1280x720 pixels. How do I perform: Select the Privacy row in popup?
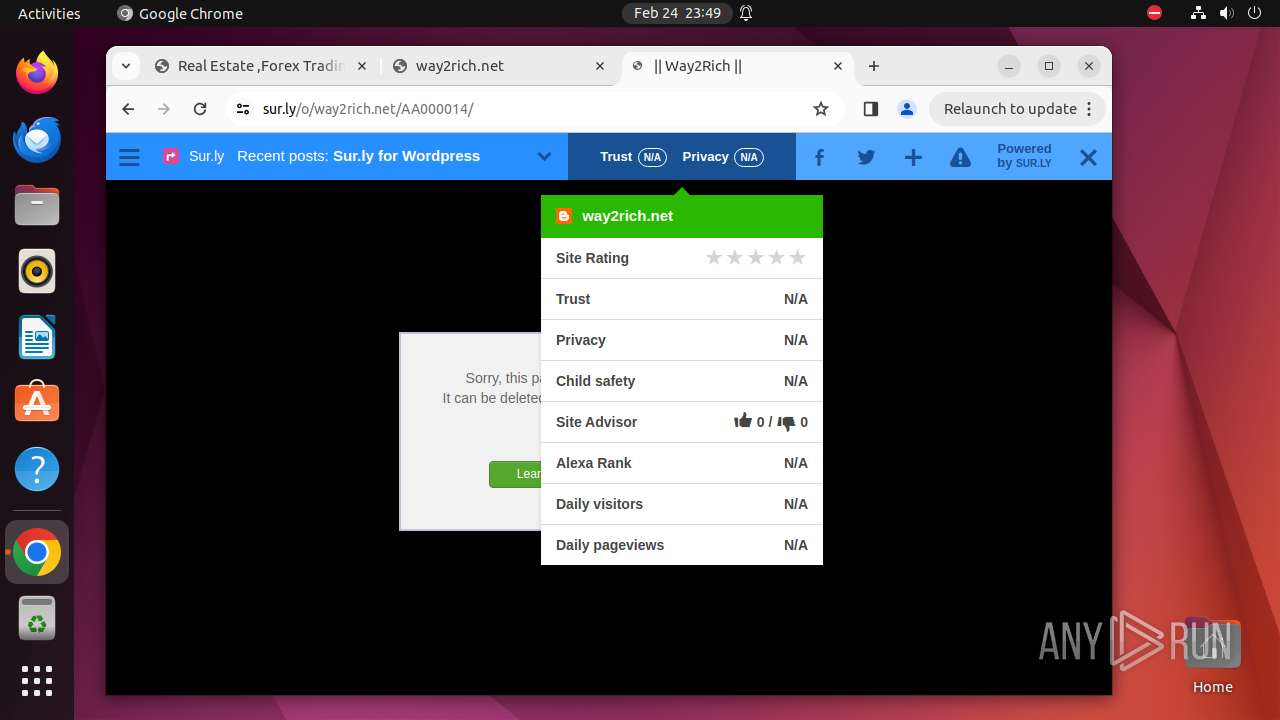coord(682,340)
